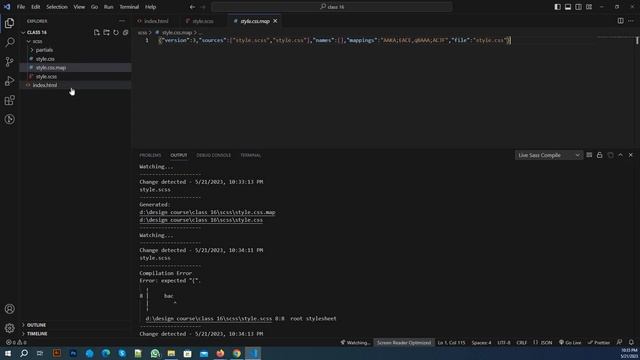640x360 pixels.
Task: Open the Explorer view in activity bar
Action: [x=9, y=23]
